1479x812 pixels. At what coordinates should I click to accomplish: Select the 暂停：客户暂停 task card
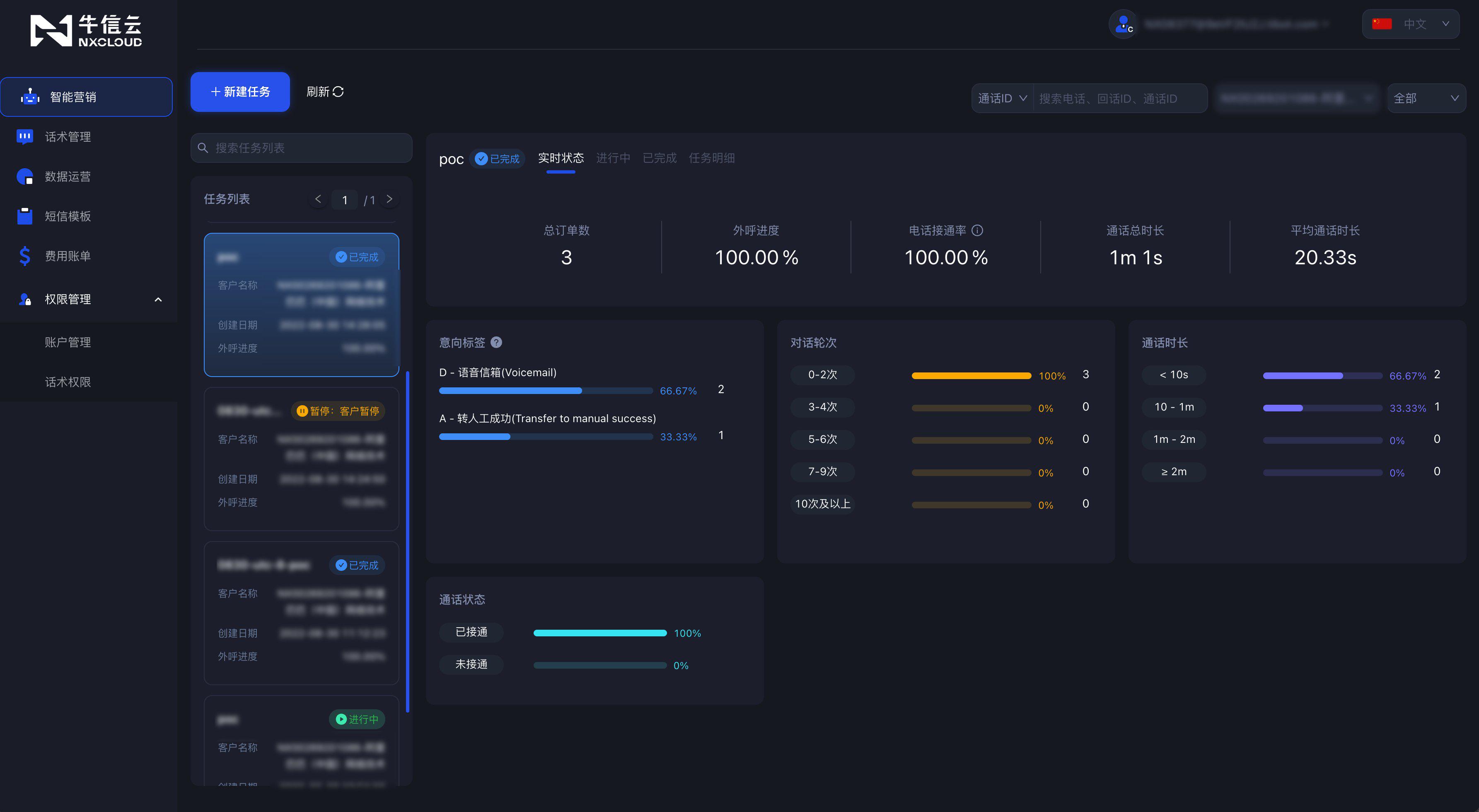pos(302,459)
